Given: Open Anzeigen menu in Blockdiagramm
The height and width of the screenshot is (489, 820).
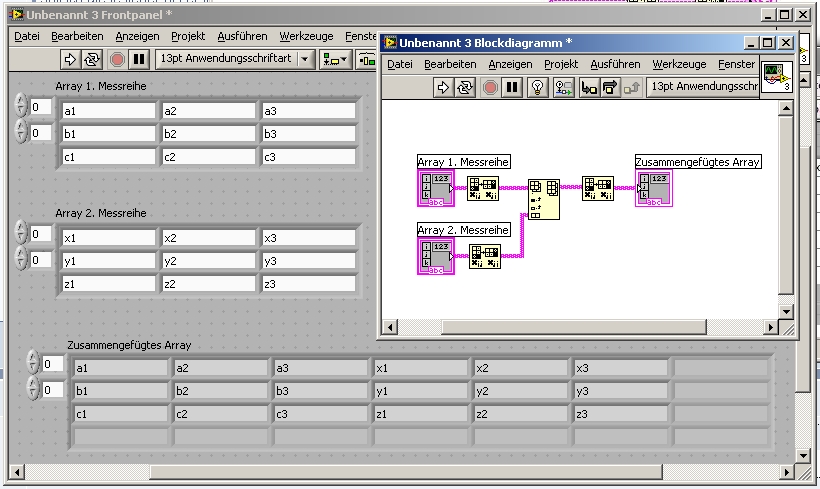Looking at the screenshot, I should (510, 64).
